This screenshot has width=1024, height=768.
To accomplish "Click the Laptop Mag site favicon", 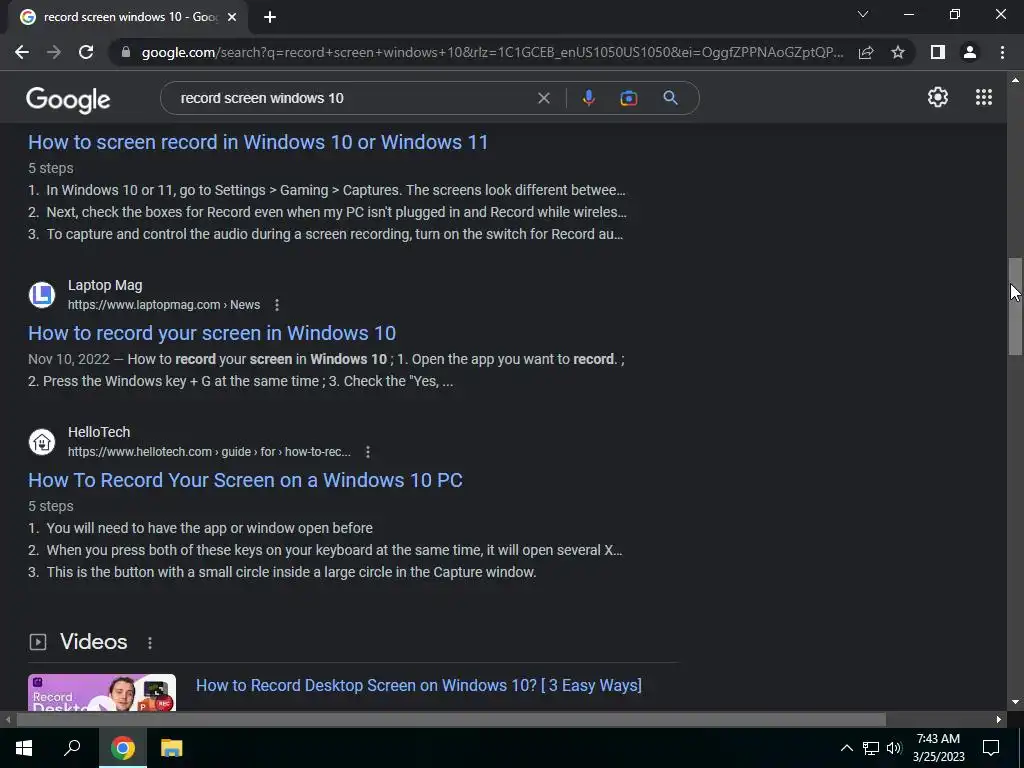I will point(42,295).
